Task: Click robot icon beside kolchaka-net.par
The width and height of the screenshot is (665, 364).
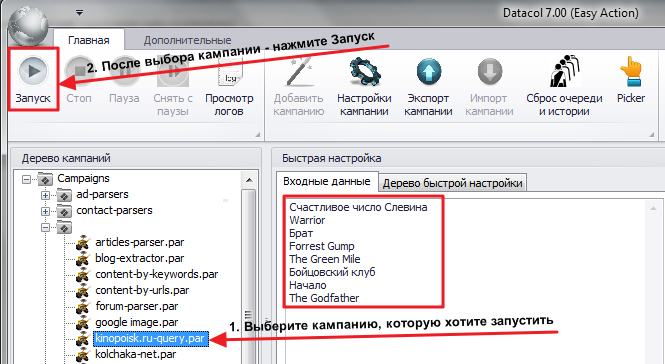Action: click(83, 355)
